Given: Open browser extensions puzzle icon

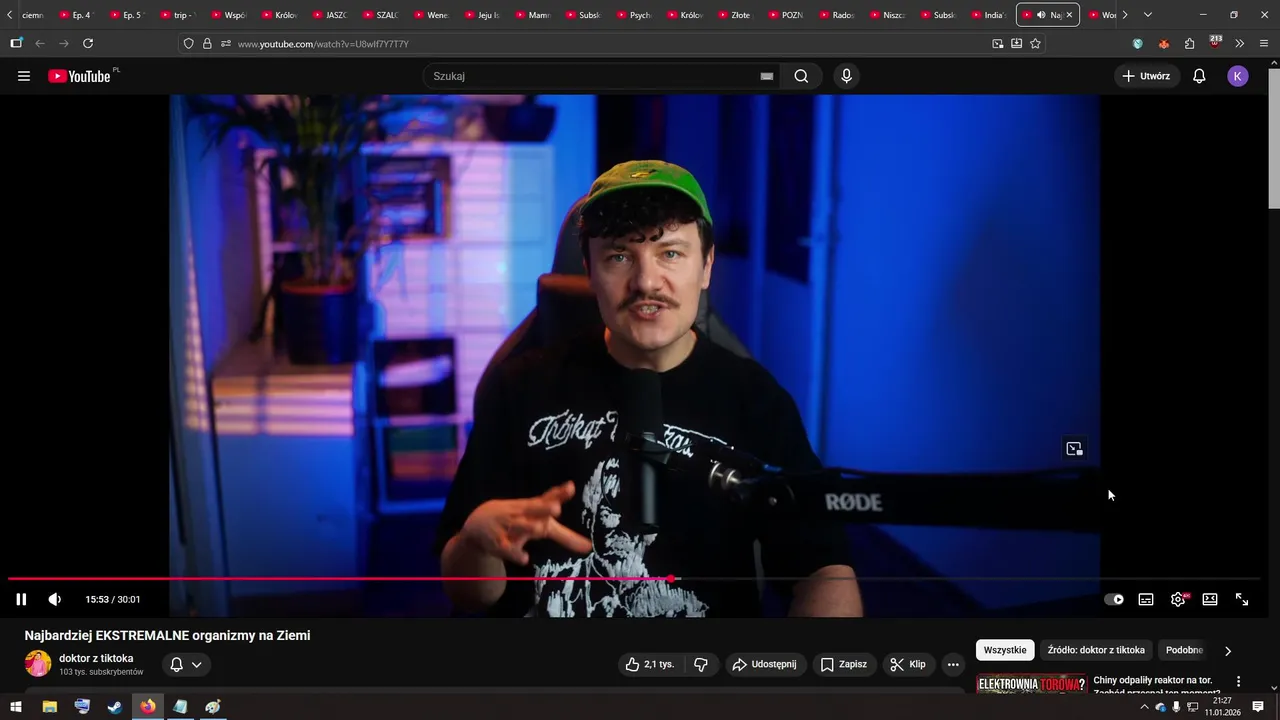Looking at the screenshot, I should coord(1189,44).
